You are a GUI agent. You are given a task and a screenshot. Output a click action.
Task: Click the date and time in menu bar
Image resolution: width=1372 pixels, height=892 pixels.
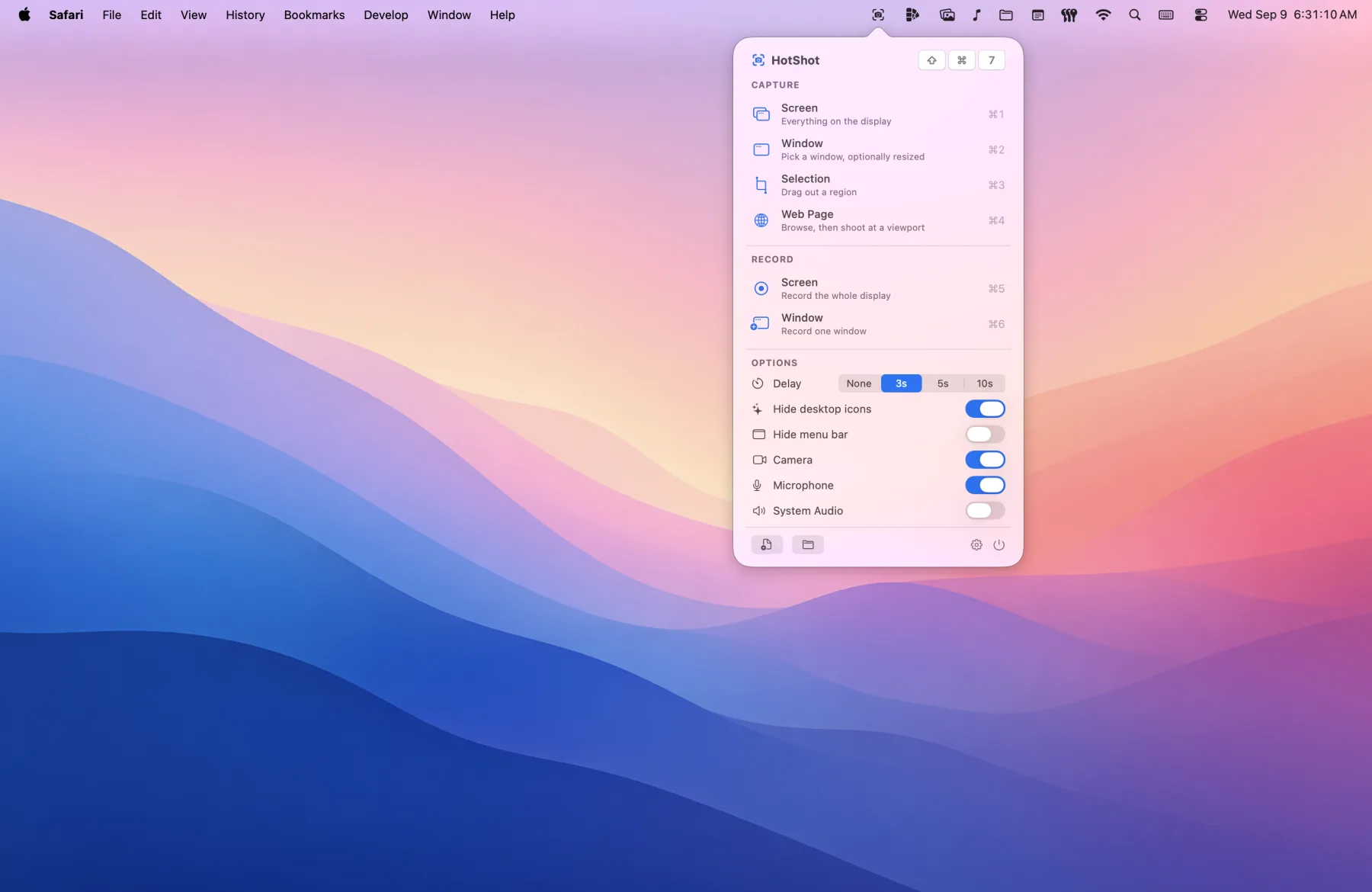(x=1292, y=14)
